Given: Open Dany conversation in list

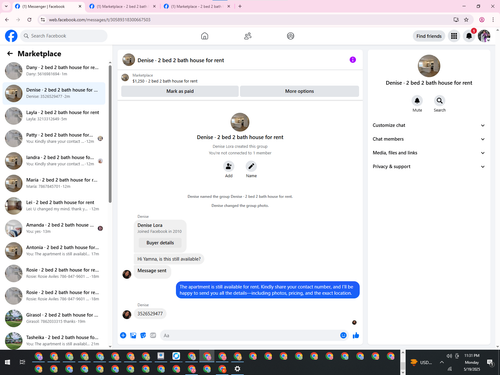Looking at the screenshot, I should point(54,71).
